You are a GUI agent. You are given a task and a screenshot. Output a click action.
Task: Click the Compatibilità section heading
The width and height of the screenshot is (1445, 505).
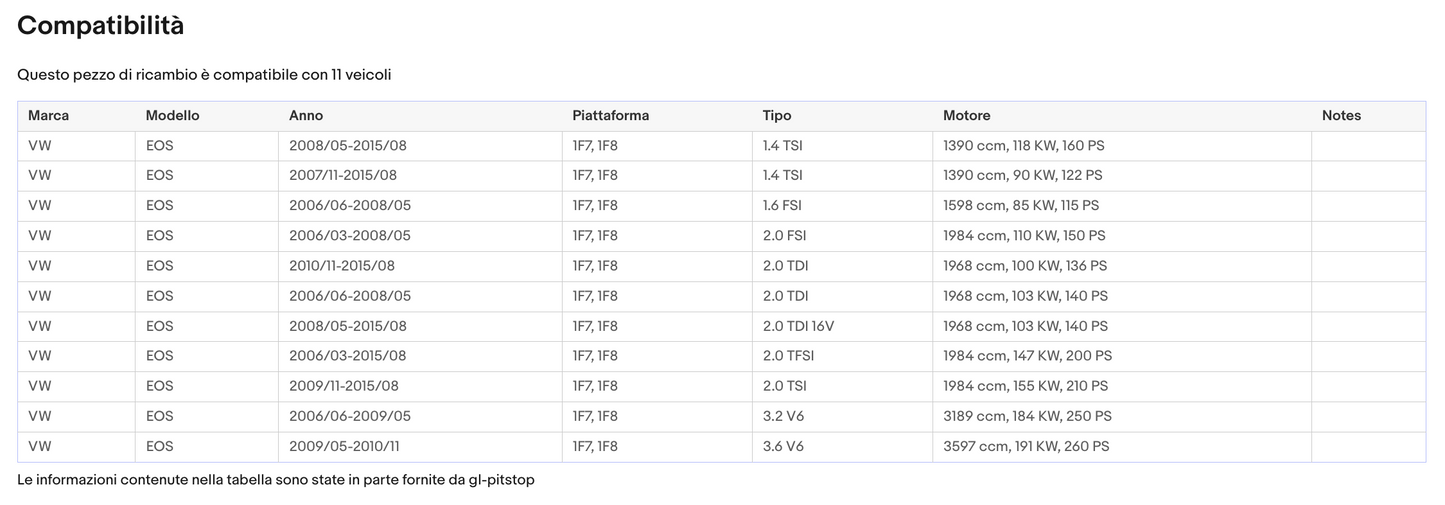click(x=100, y=26)
